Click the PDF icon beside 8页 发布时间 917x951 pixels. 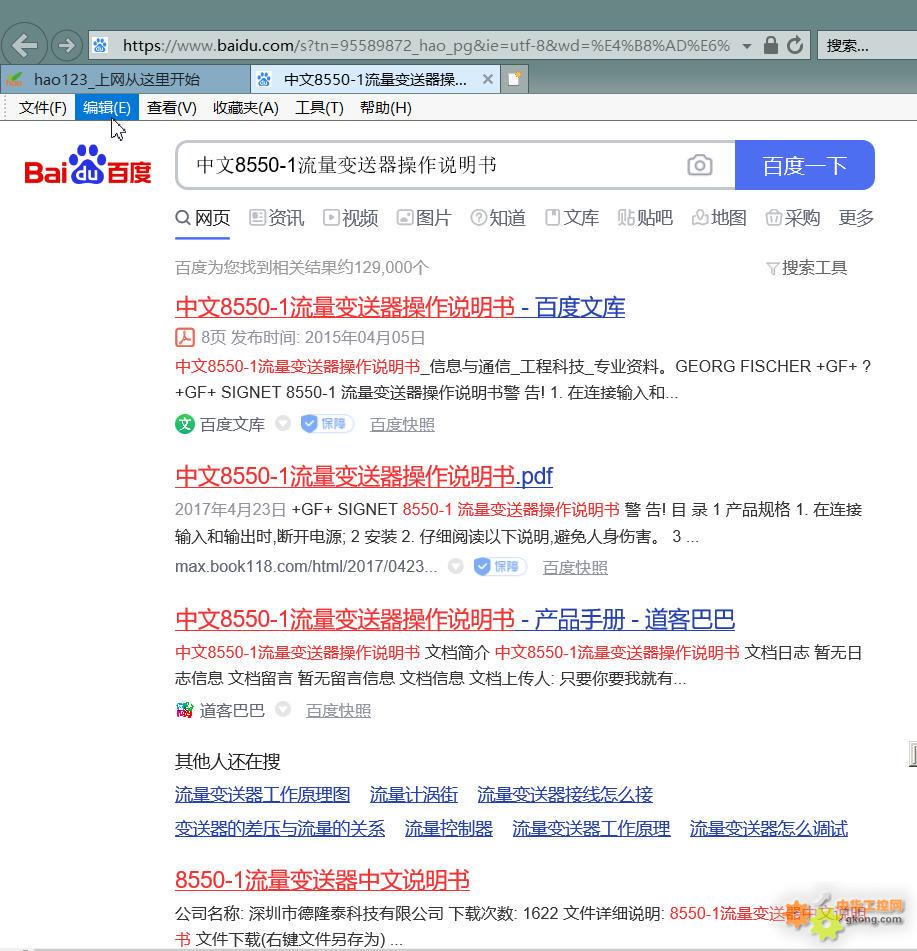click(x=184, y=338)
